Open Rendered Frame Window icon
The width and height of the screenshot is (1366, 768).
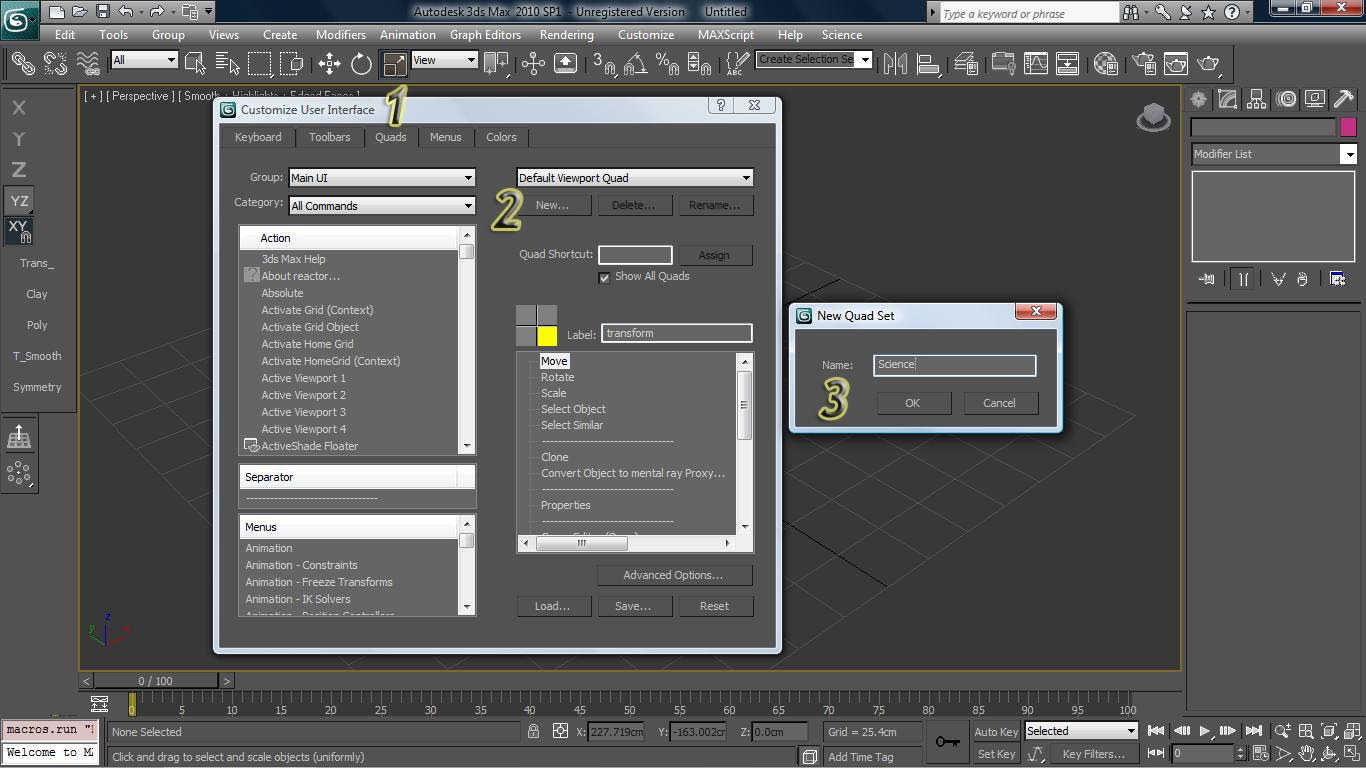(x=1176, y=64)
